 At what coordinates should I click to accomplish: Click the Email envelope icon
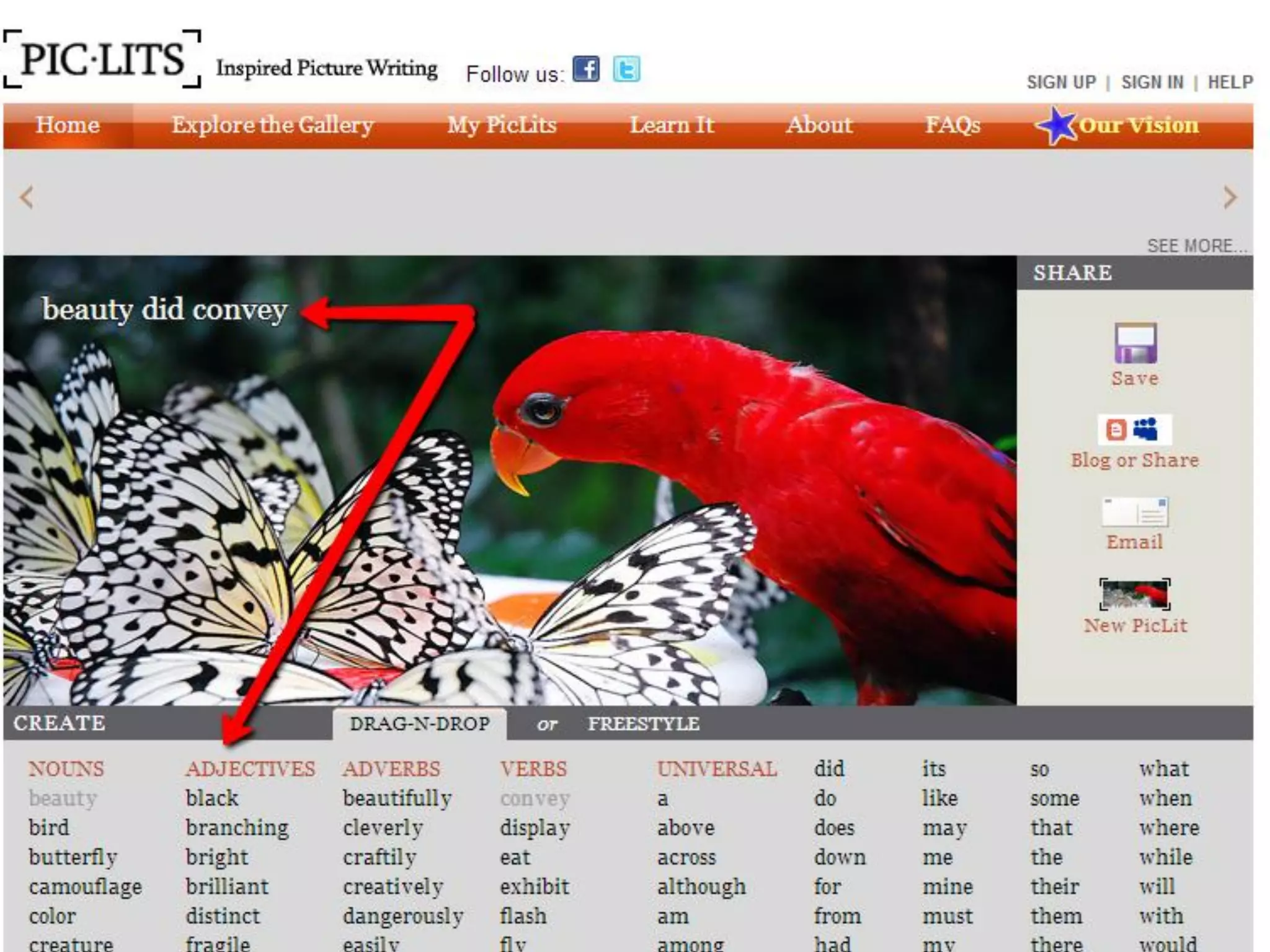coord(1134,513)
